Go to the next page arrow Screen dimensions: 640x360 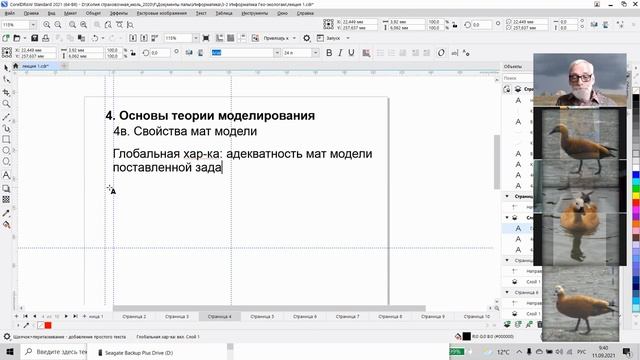[66, 316]
